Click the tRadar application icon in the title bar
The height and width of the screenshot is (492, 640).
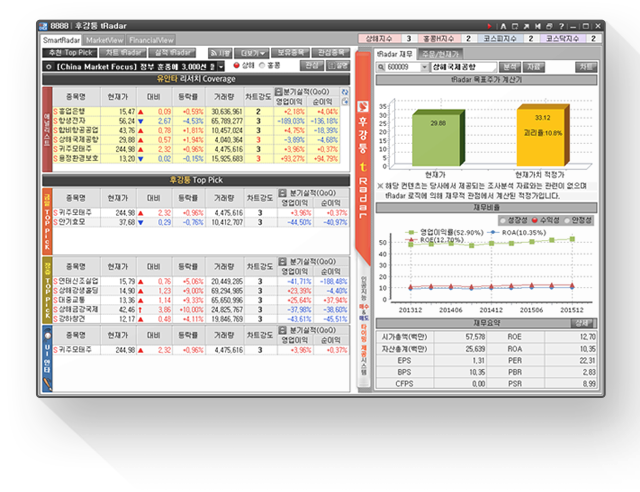(x=43, y=26)
